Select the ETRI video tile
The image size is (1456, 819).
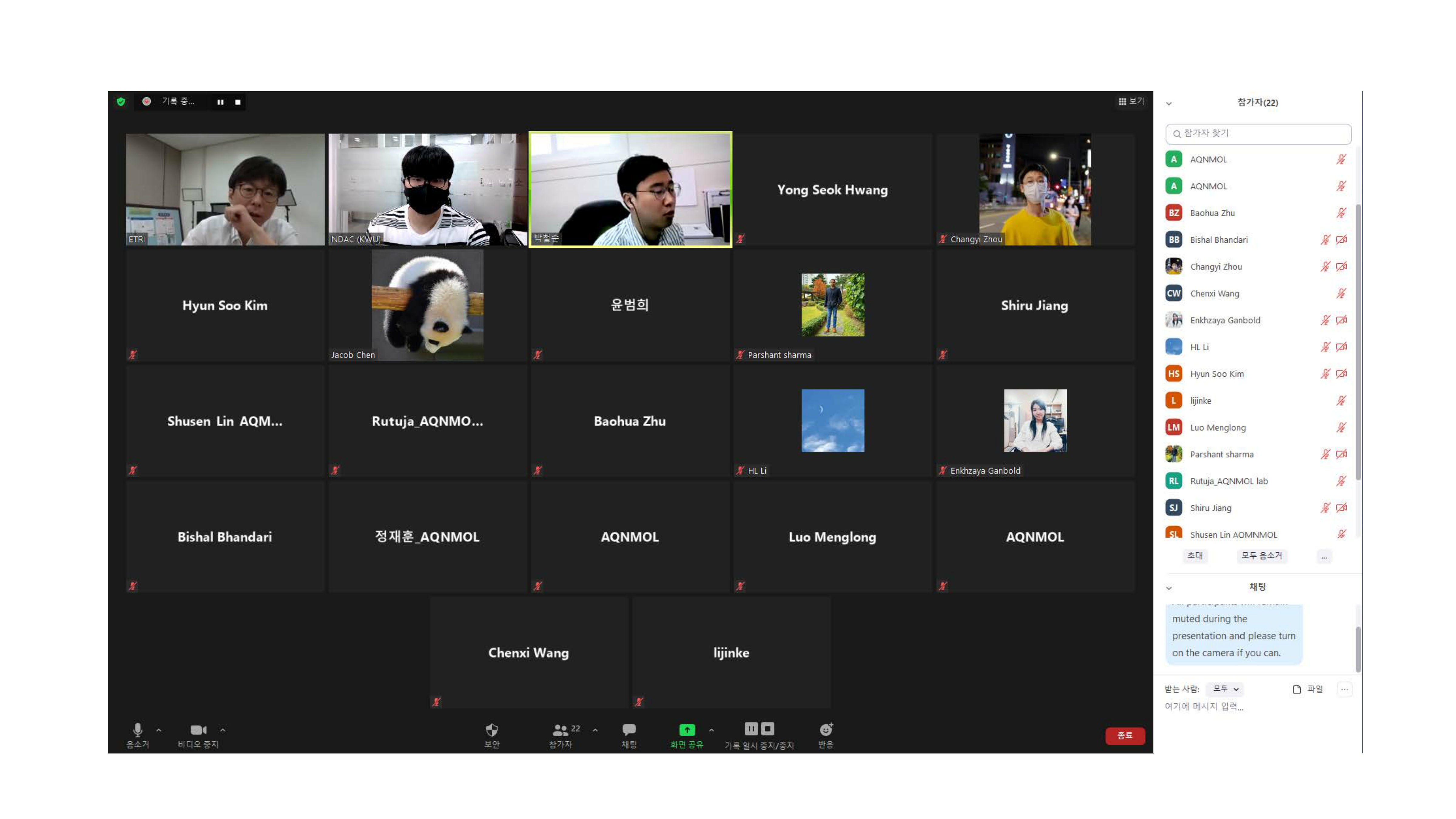pyautogui.click(x=225, y=189)
